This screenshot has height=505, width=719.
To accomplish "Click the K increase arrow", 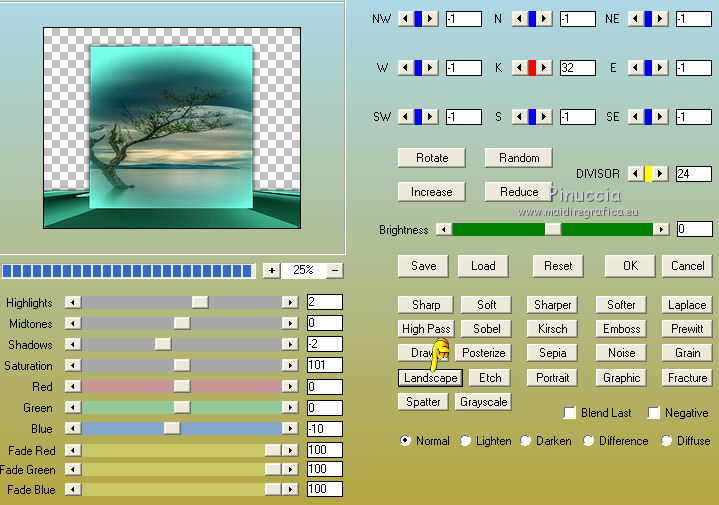I will coord(544,68).
